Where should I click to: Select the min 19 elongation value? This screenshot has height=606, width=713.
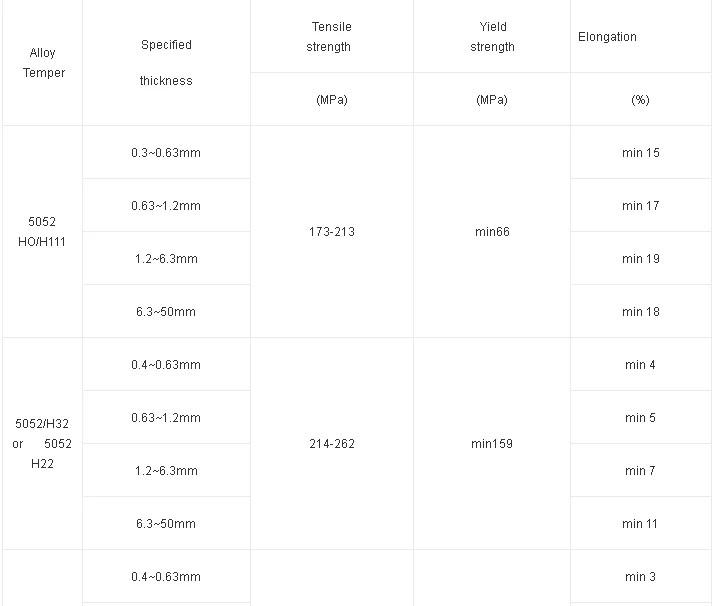click(640, 259)
